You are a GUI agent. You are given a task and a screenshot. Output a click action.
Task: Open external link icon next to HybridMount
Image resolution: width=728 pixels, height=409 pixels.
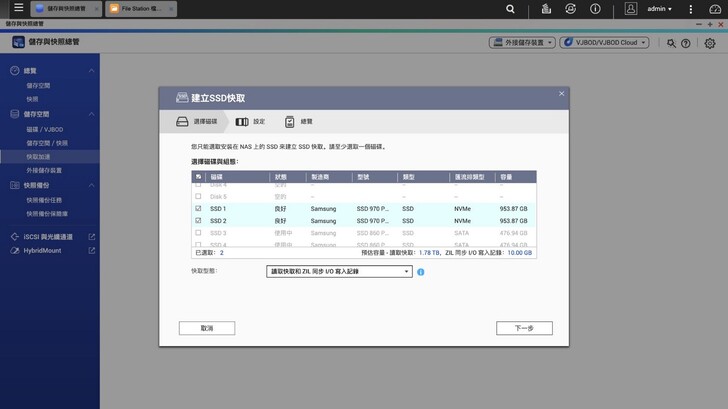pos(92,251)
